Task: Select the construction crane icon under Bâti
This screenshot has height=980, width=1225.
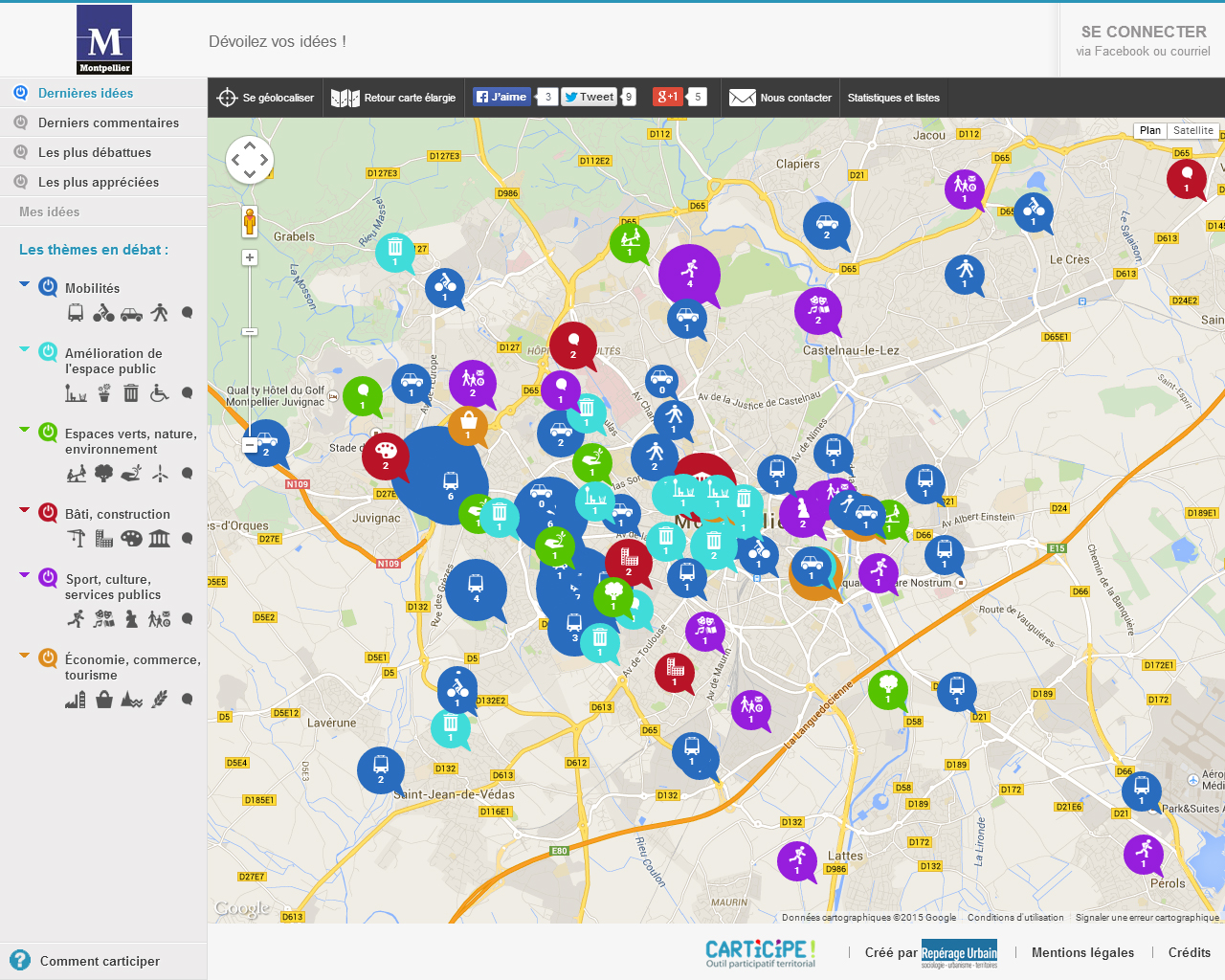Action: coord(77,539)
